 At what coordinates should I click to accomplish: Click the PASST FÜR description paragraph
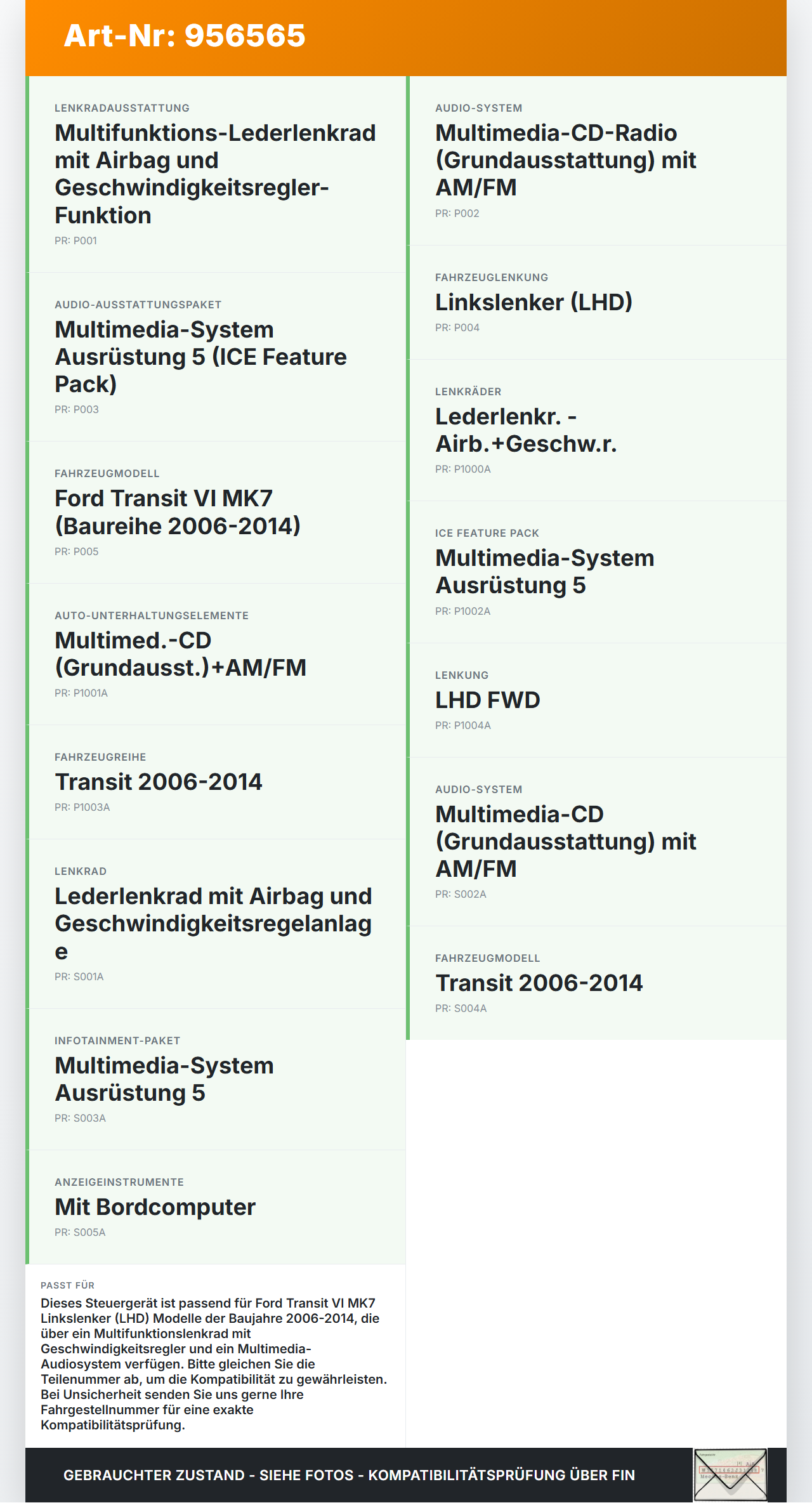tap(214, 1363)
